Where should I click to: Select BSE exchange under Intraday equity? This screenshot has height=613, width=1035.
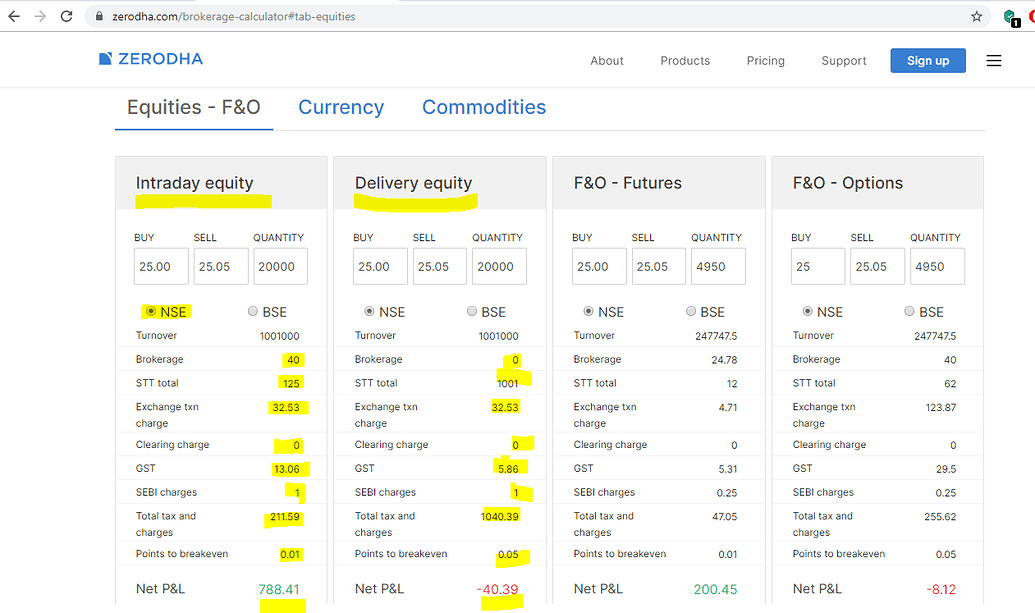[253, 311]
